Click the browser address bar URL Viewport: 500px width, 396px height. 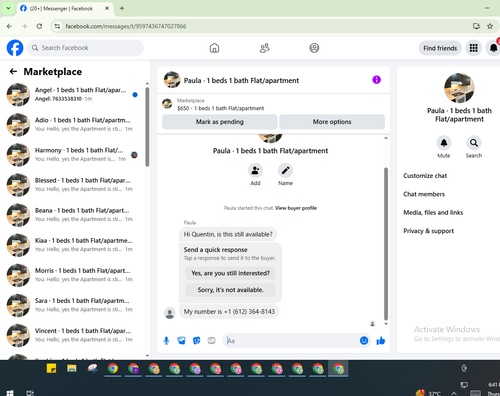click(126, 26)
